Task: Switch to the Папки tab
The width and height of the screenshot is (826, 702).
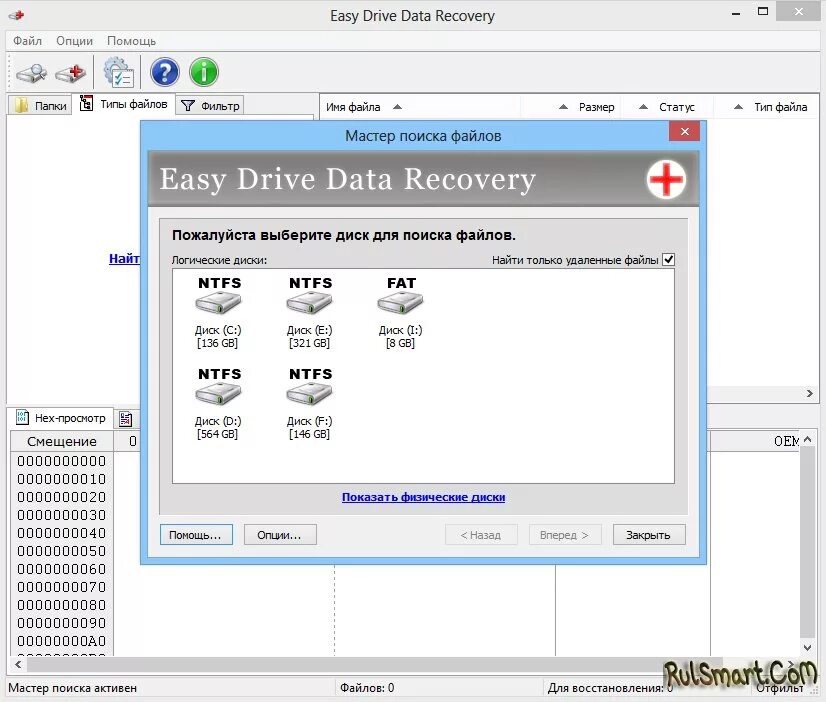Action: click(41, 105)
